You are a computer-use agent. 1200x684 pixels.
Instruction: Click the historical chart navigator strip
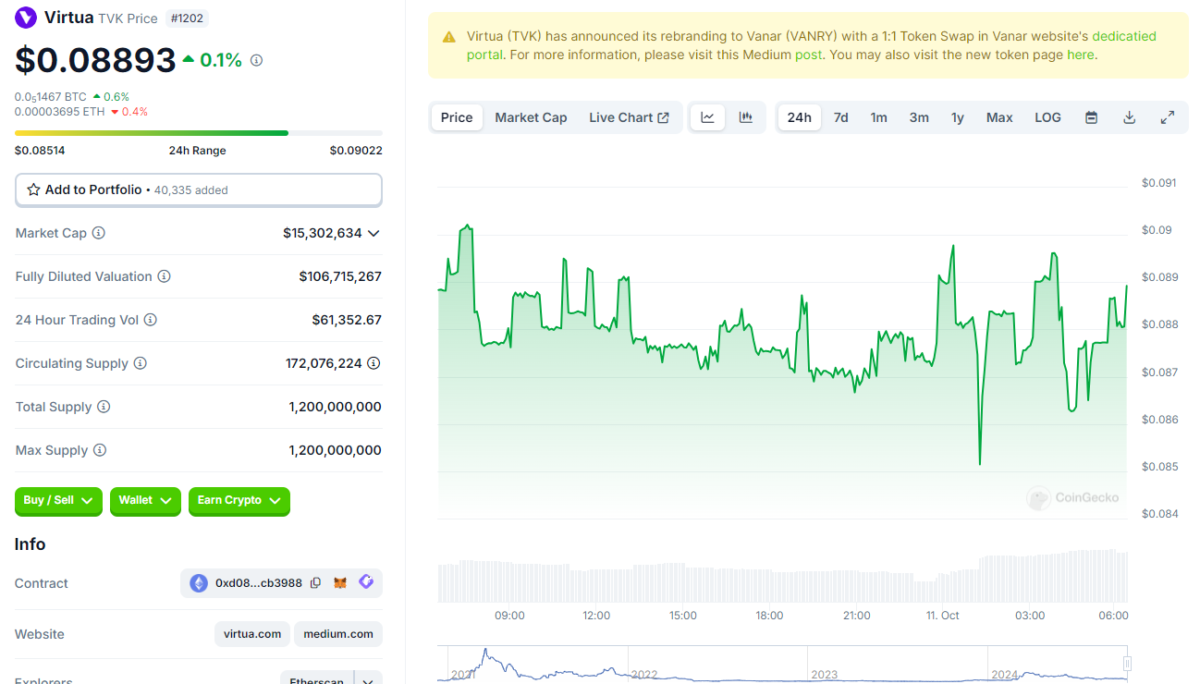click(x=784, y=664)
